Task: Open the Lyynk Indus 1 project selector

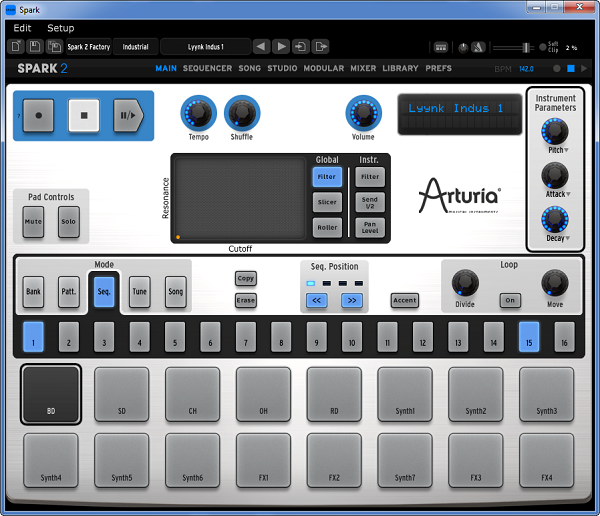Action: 205,47
